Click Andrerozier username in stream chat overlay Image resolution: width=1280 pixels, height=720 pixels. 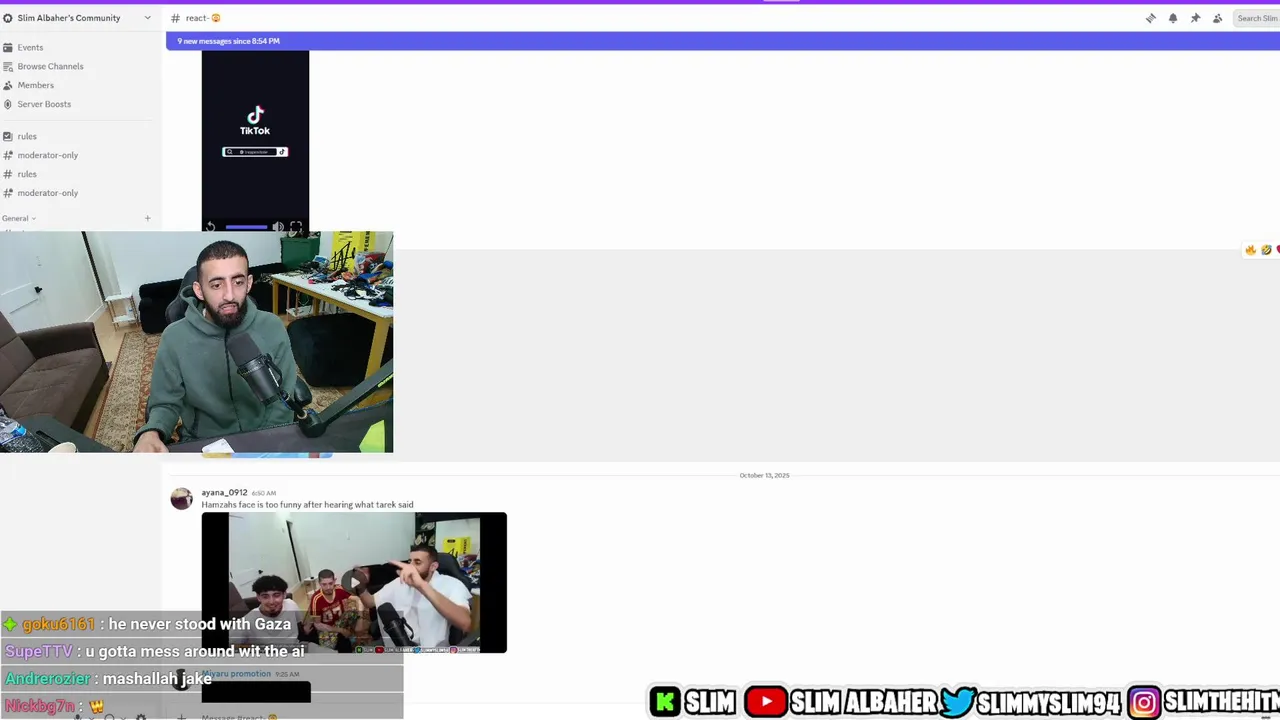point(47,678)
